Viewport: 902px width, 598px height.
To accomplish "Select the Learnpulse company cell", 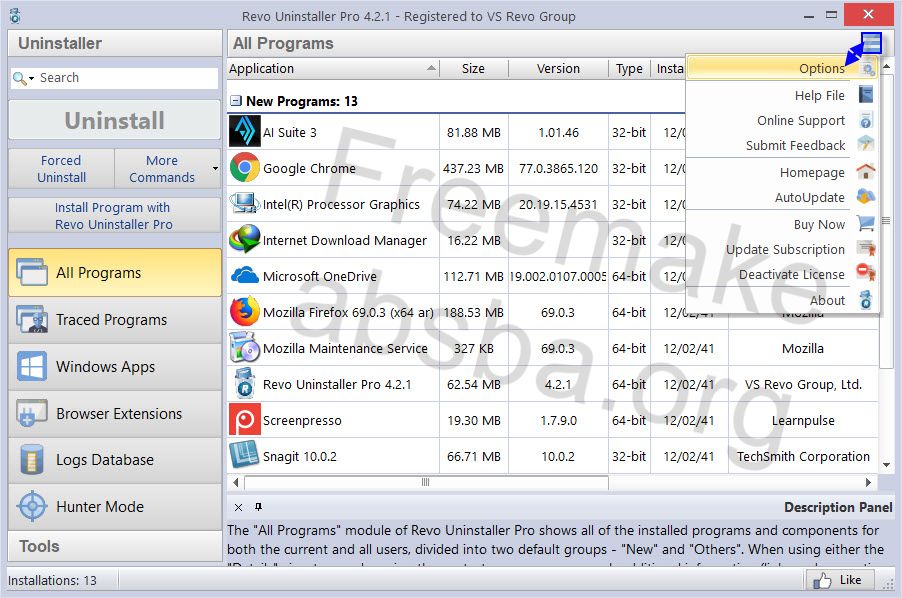I will (x=803, y=420).
